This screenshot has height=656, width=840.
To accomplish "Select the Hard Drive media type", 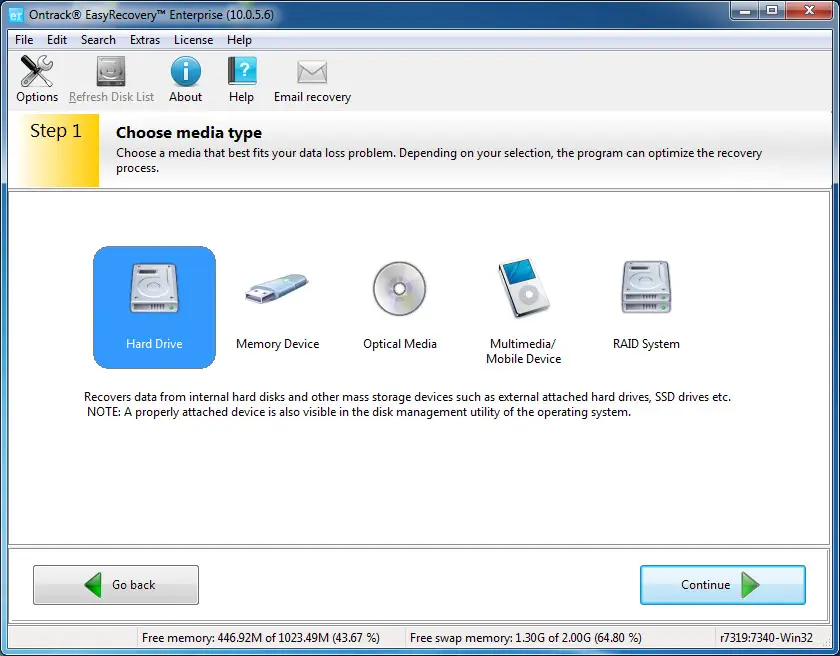I will (x=154, y=307).
